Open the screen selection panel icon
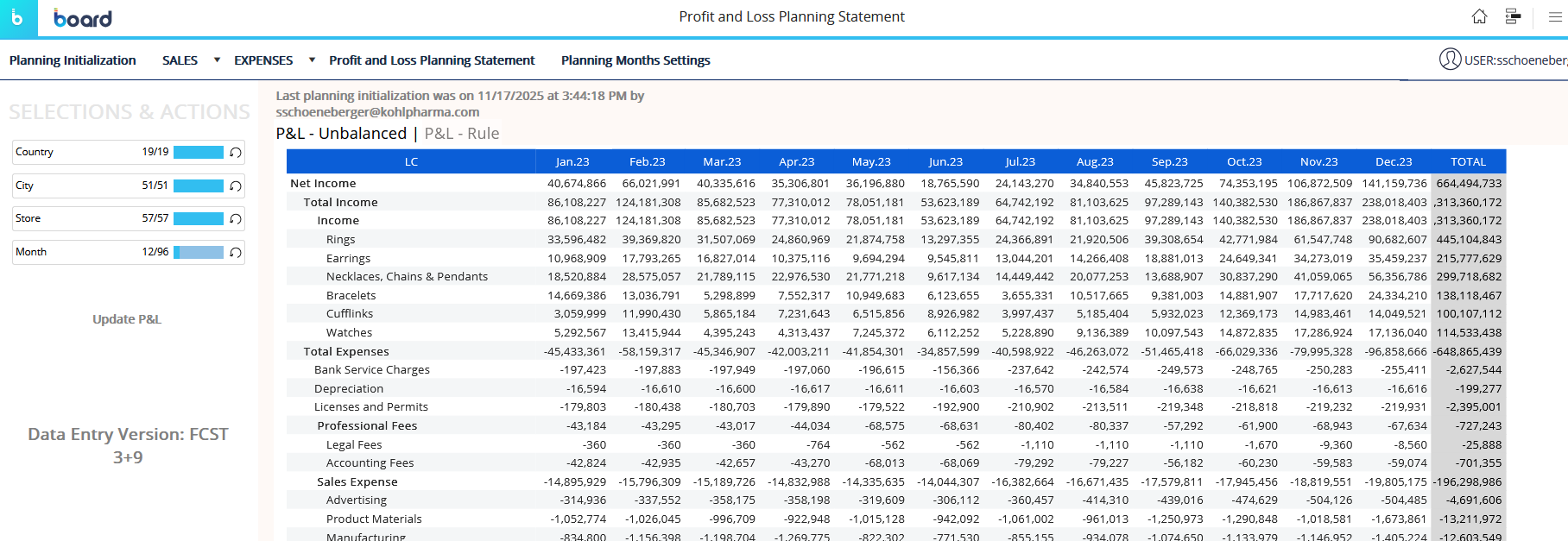This screenshot has height=541, width=1568. tap(1513, 17)
